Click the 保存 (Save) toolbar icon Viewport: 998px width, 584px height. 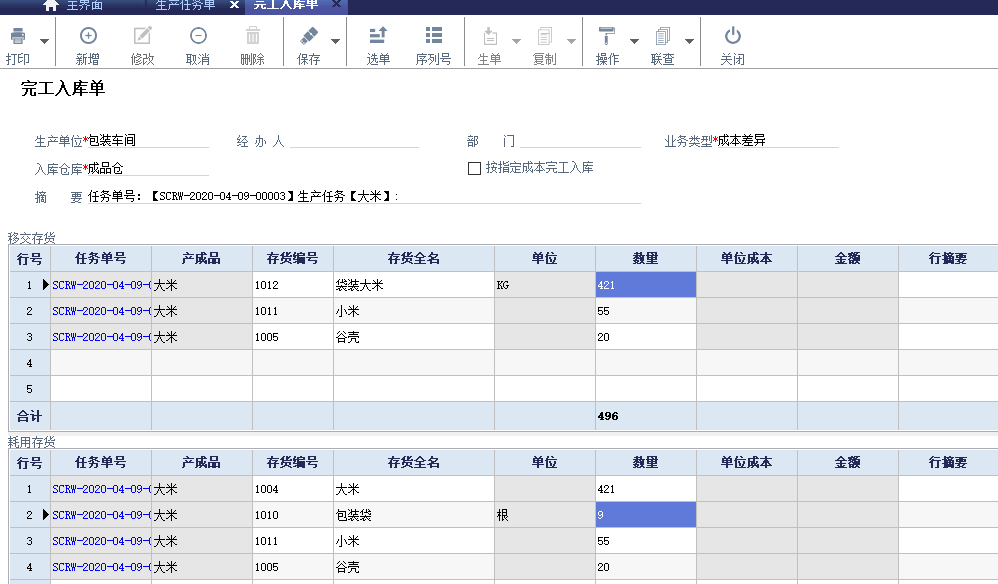[x=308, y=37]
